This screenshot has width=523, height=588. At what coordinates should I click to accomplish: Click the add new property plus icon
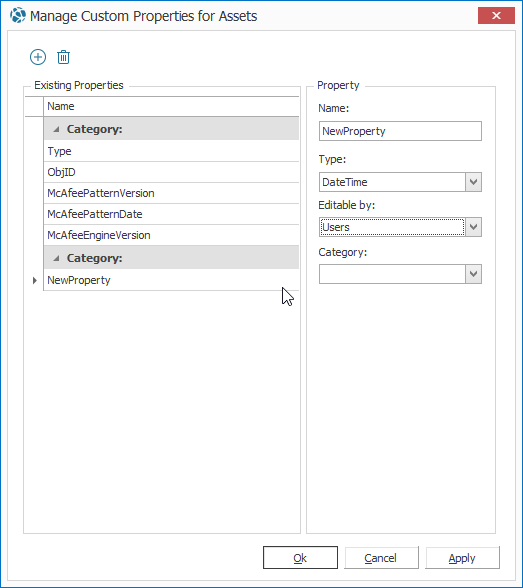pyautogui.click(x=38, y=57)
